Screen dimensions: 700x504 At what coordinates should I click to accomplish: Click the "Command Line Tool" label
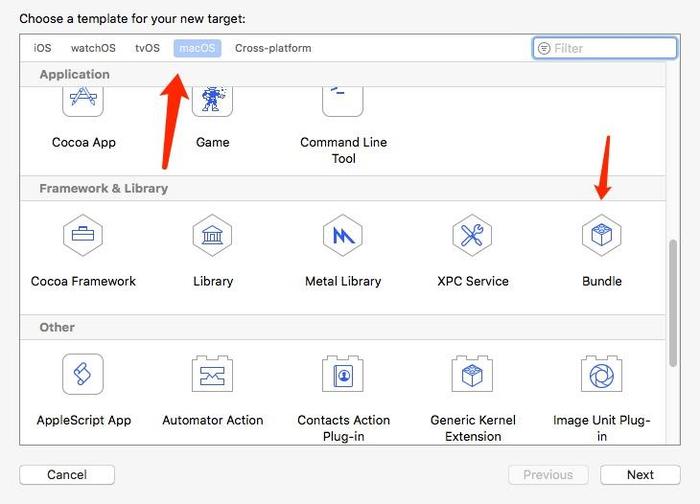point(343,150)
